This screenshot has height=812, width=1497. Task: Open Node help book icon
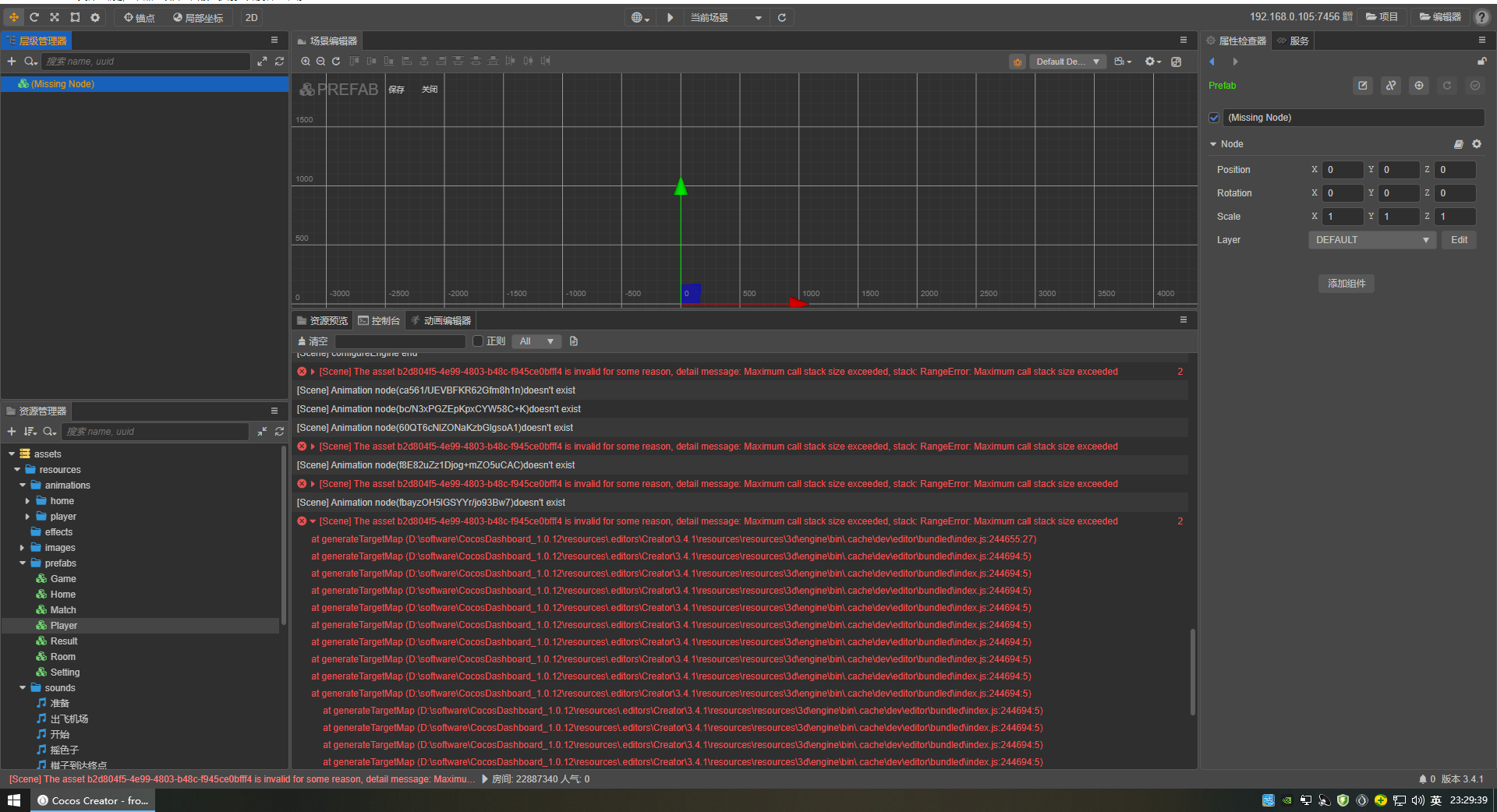click(x=1459, y=144)
